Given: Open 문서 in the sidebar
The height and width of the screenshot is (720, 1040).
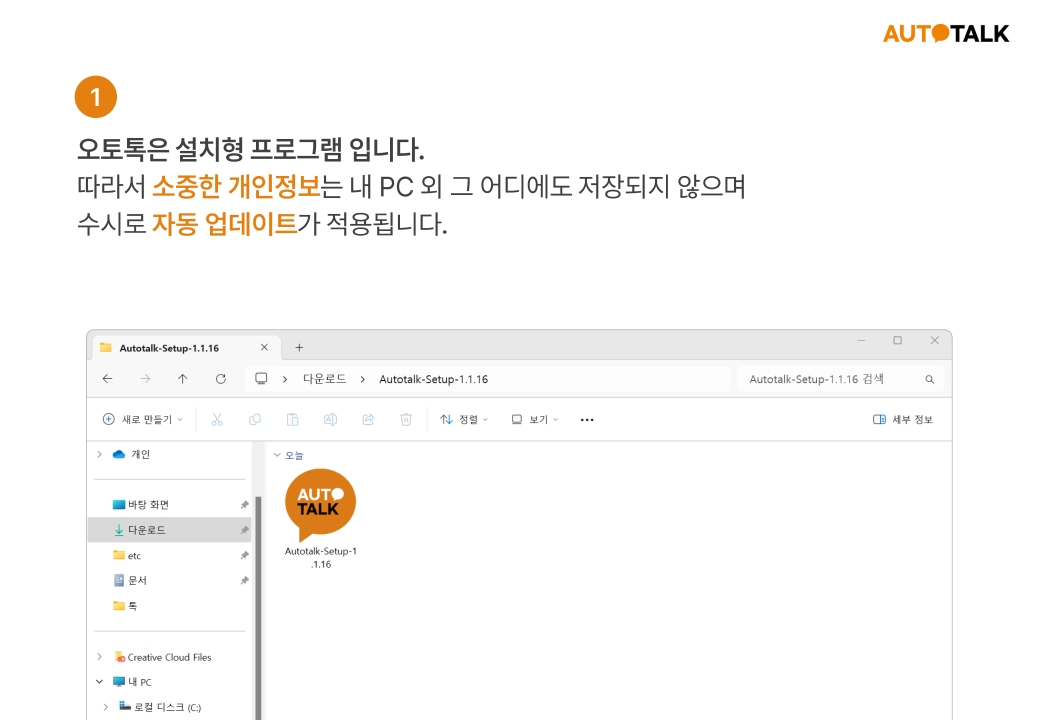Looking at the screenshot, I should point(130,580).
